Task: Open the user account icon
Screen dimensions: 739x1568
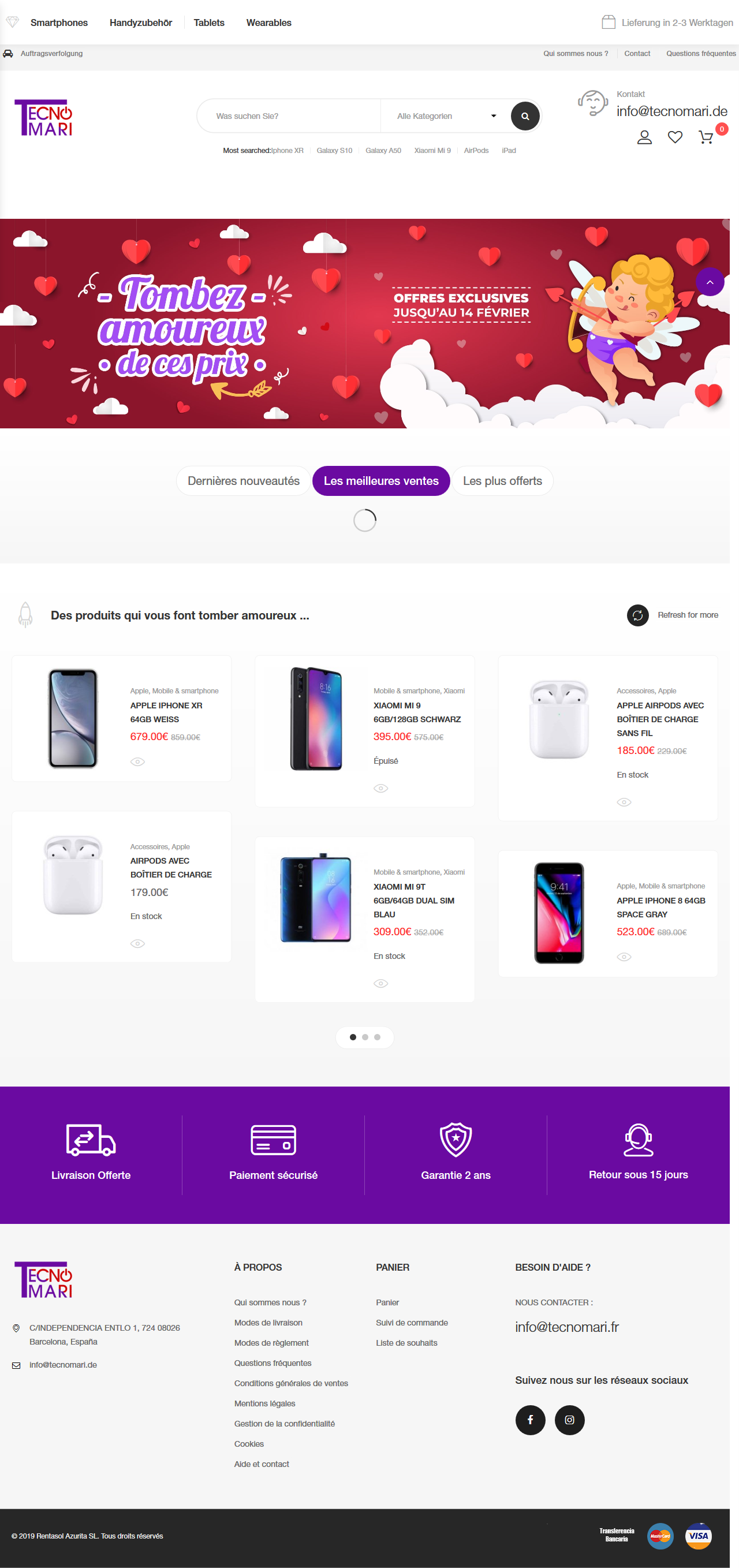Action: pos(644,137)
